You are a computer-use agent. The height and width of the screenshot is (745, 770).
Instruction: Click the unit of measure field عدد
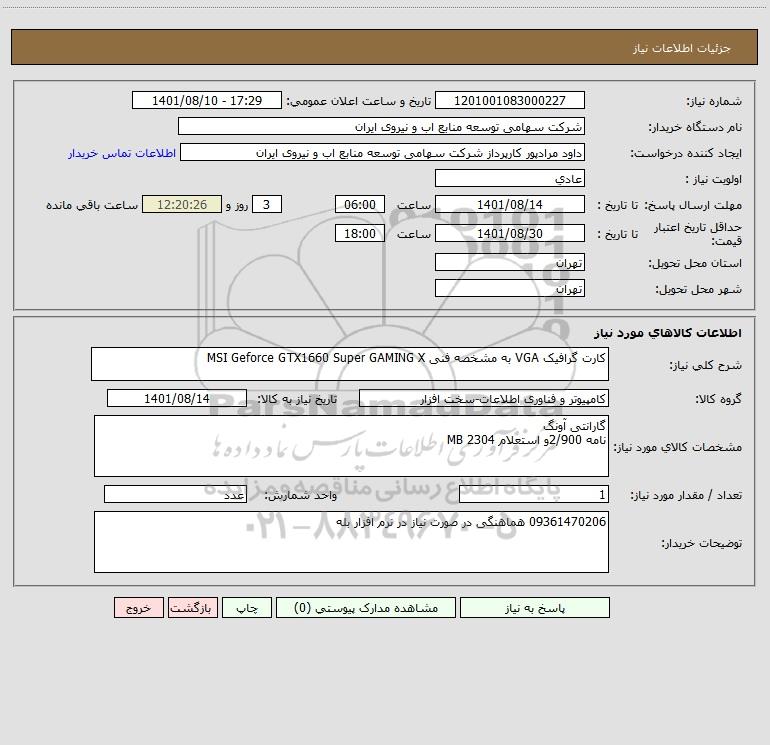[175, 494]
